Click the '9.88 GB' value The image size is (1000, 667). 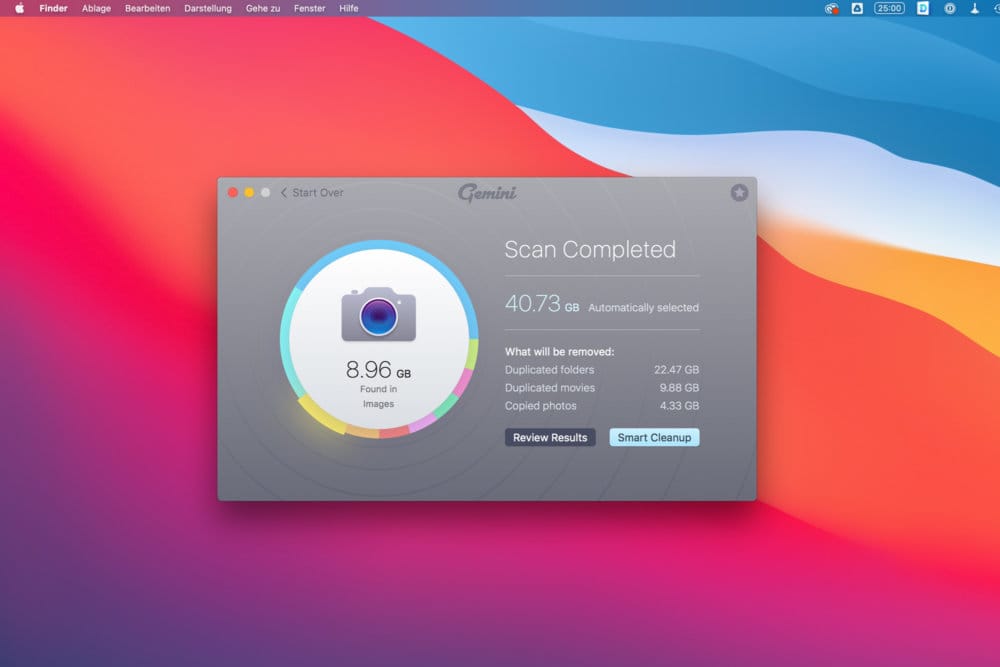coord(679,388)
